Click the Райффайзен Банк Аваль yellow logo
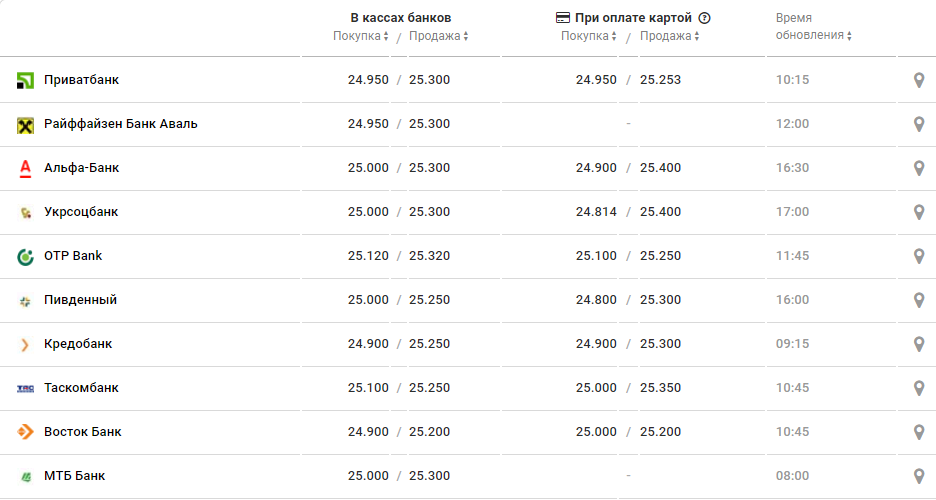 26,124
